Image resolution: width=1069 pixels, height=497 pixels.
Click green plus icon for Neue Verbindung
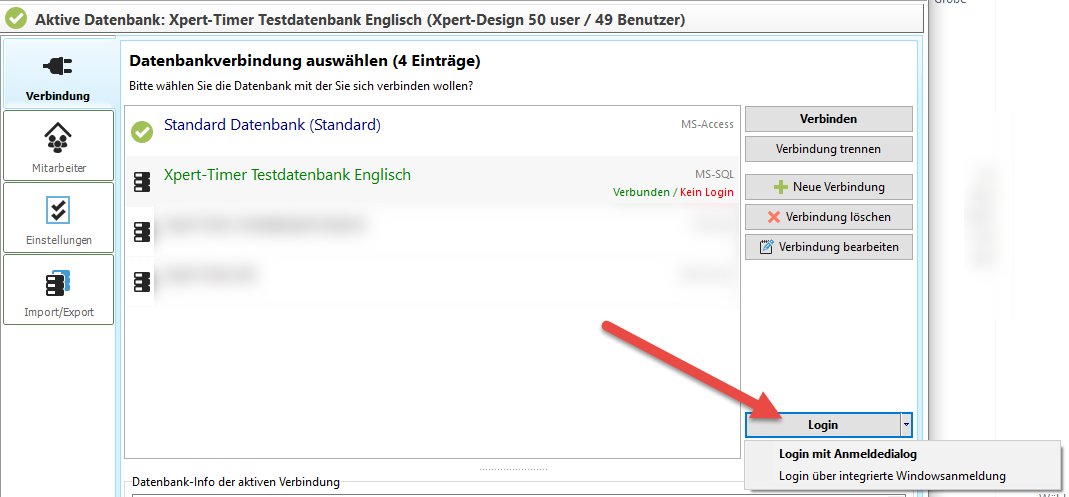[x=781, y=187]
